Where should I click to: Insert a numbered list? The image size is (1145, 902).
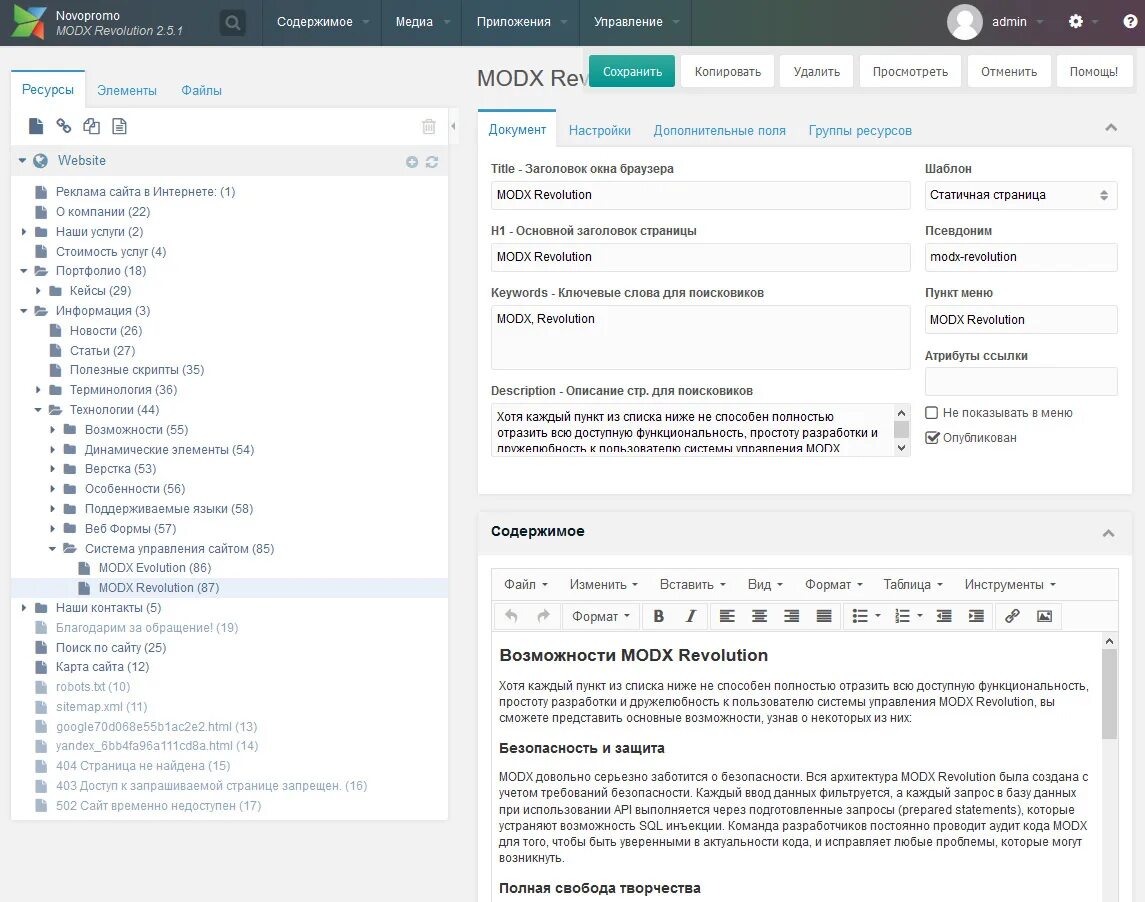coord(903,616)
